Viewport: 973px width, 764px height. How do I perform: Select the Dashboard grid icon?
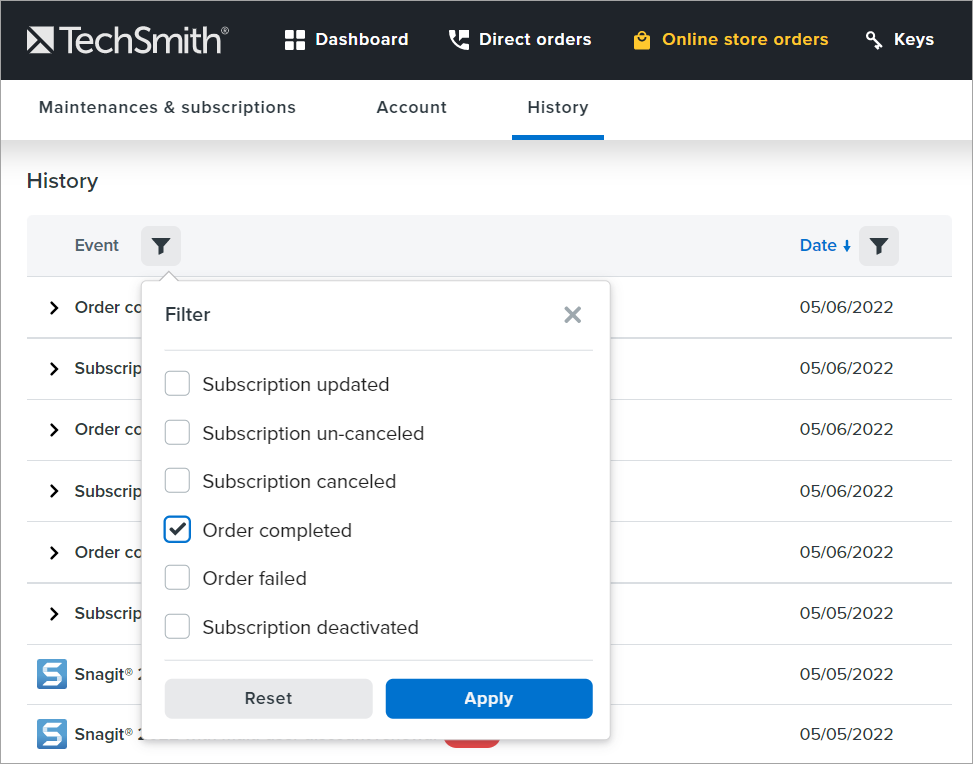point(295,39)
